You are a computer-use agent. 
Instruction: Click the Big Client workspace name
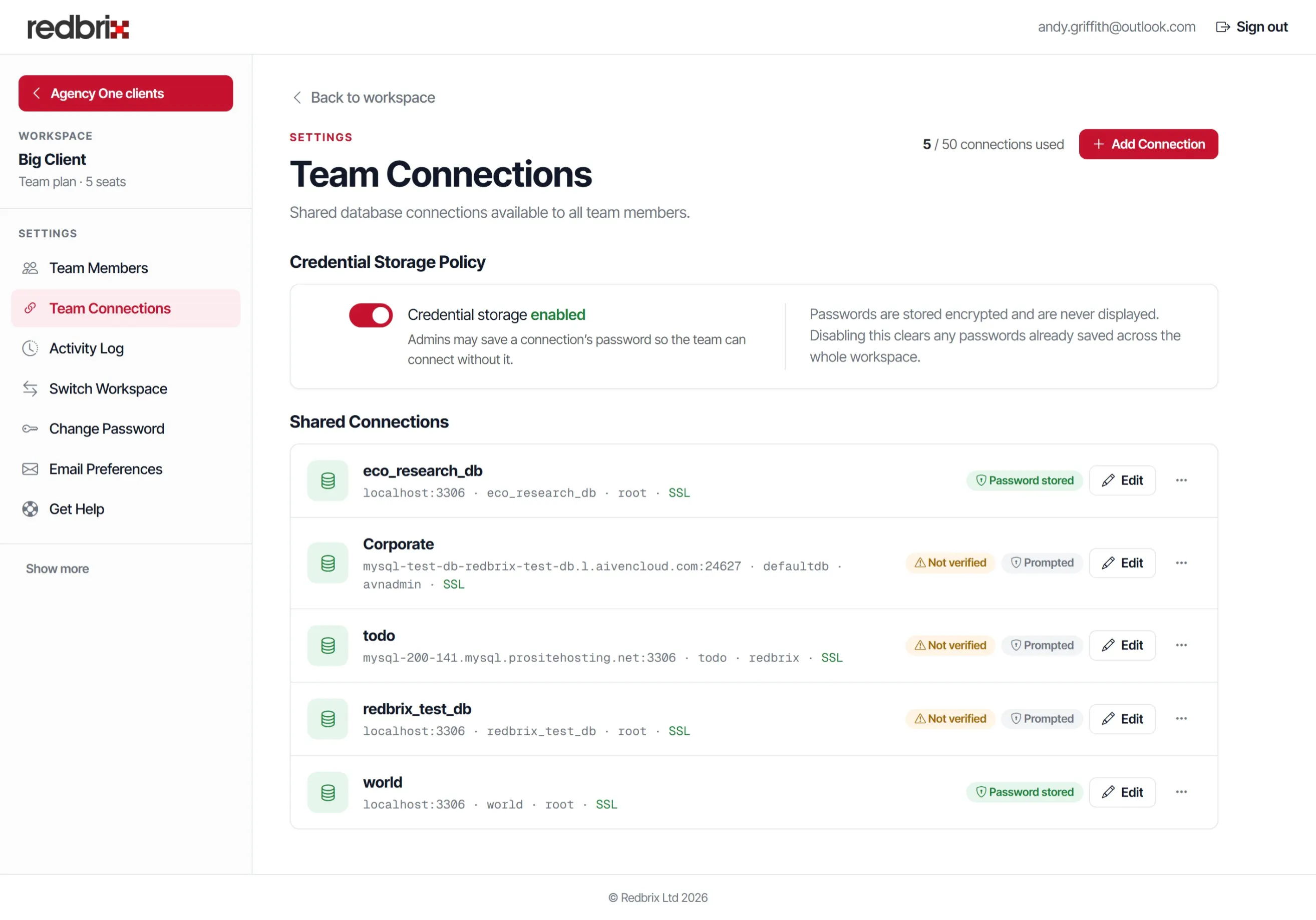point(52,159)
